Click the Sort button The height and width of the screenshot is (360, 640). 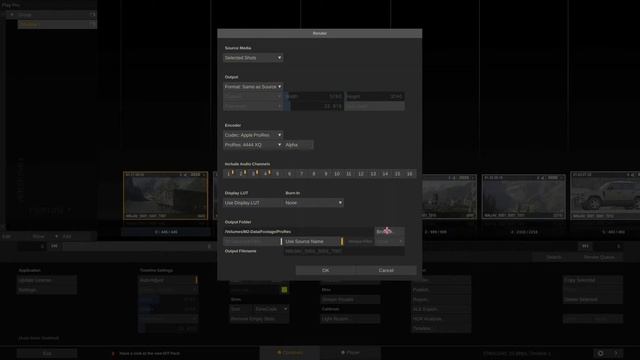[240, 309]
